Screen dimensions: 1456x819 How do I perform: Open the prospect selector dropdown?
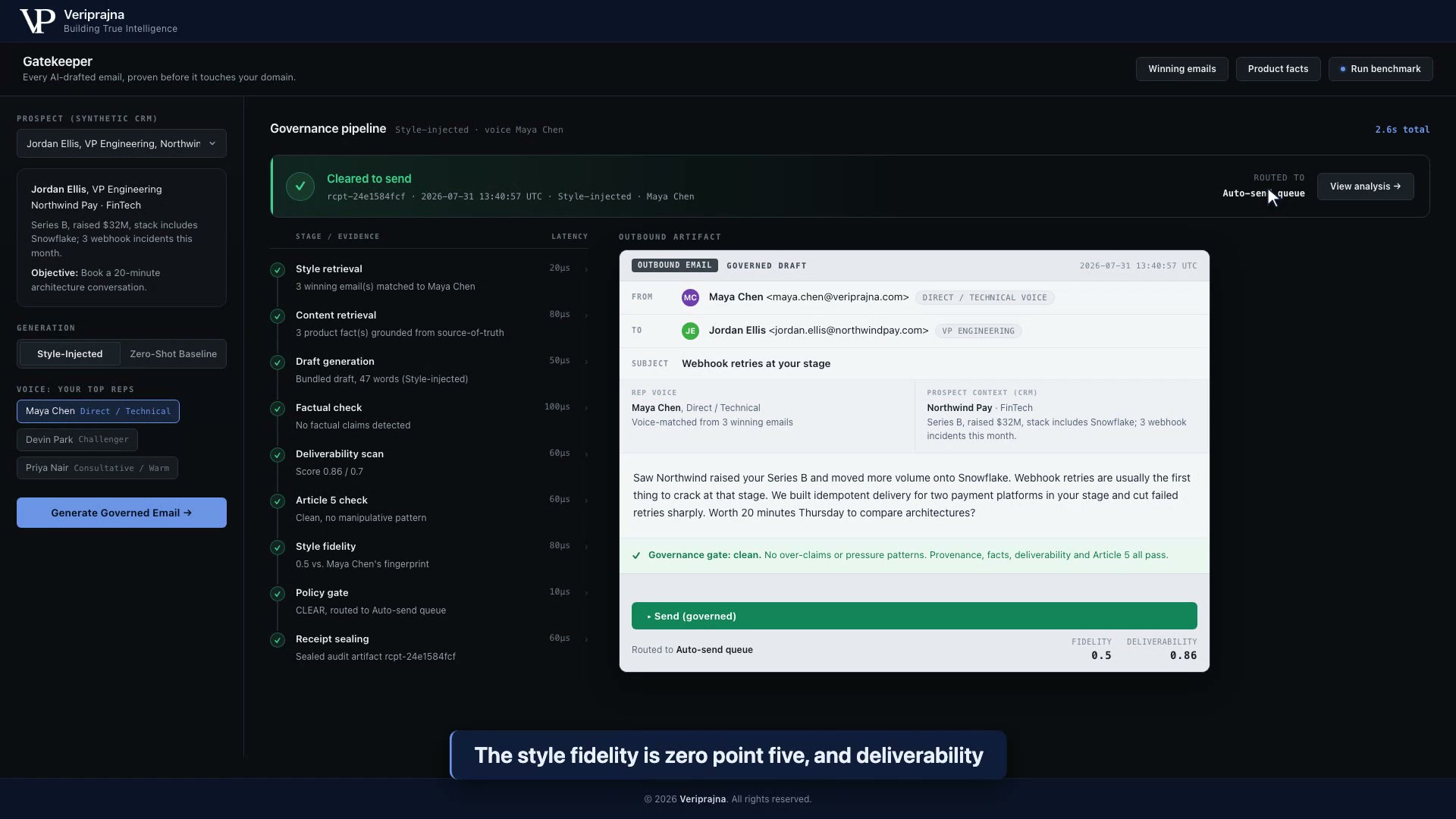coord(121,143)
